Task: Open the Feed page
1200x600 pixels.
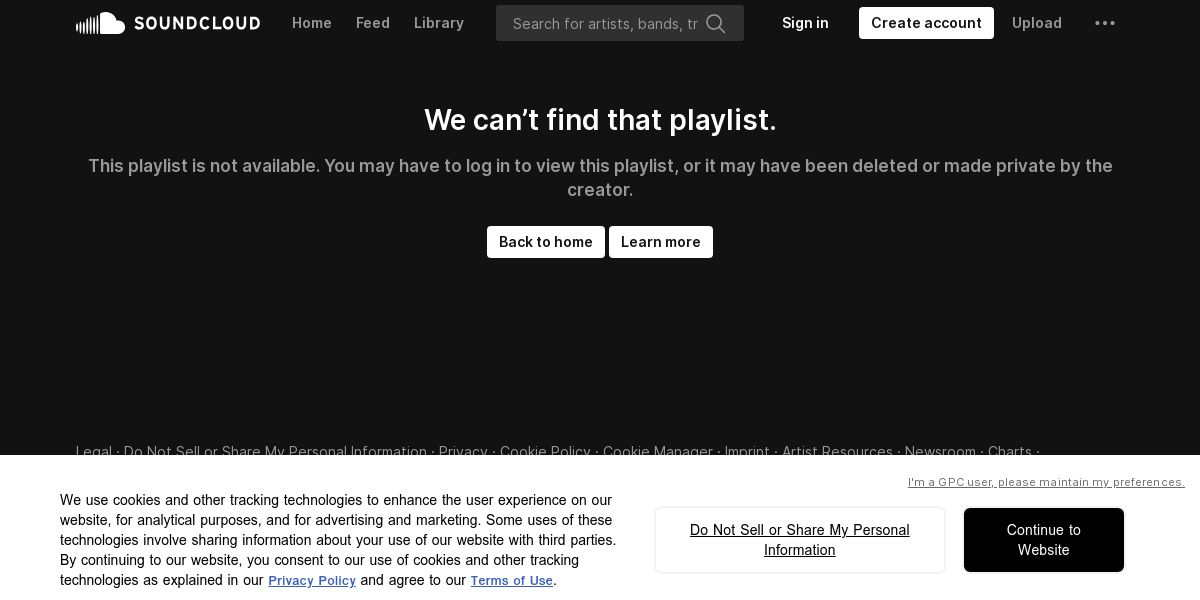Action: point(373,23)
